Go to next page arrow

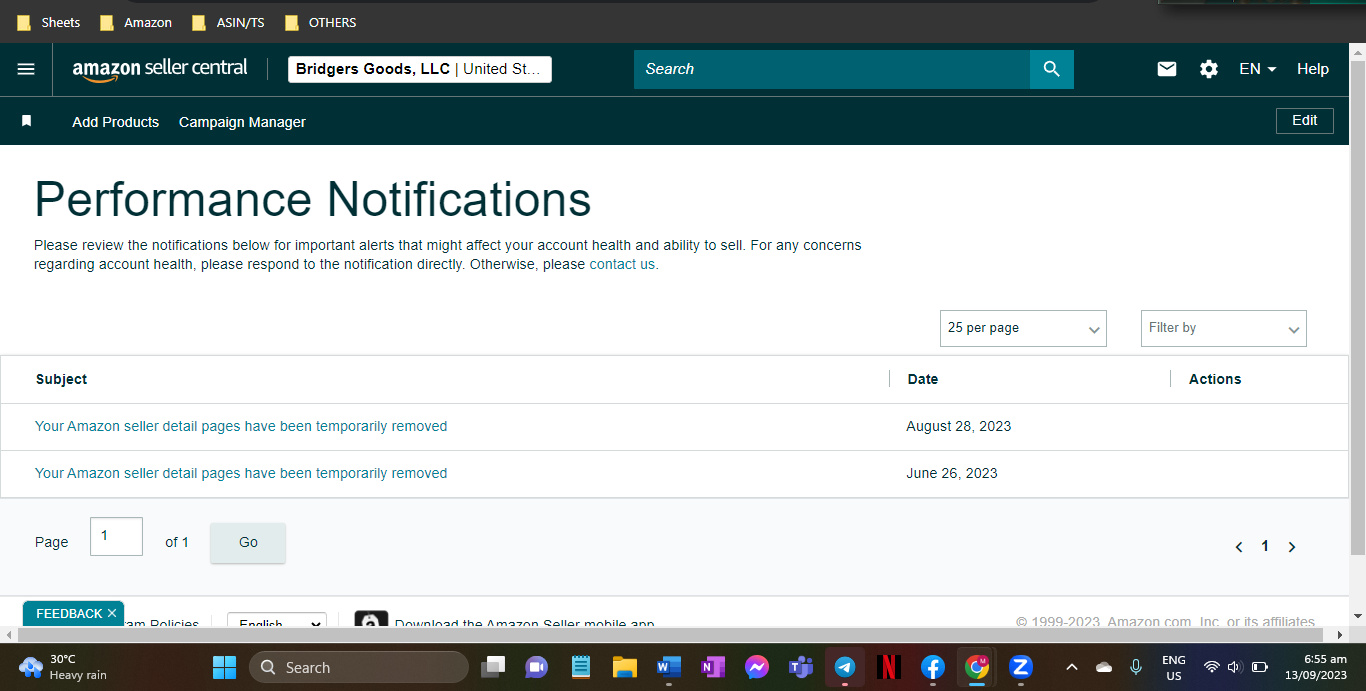1292,547
